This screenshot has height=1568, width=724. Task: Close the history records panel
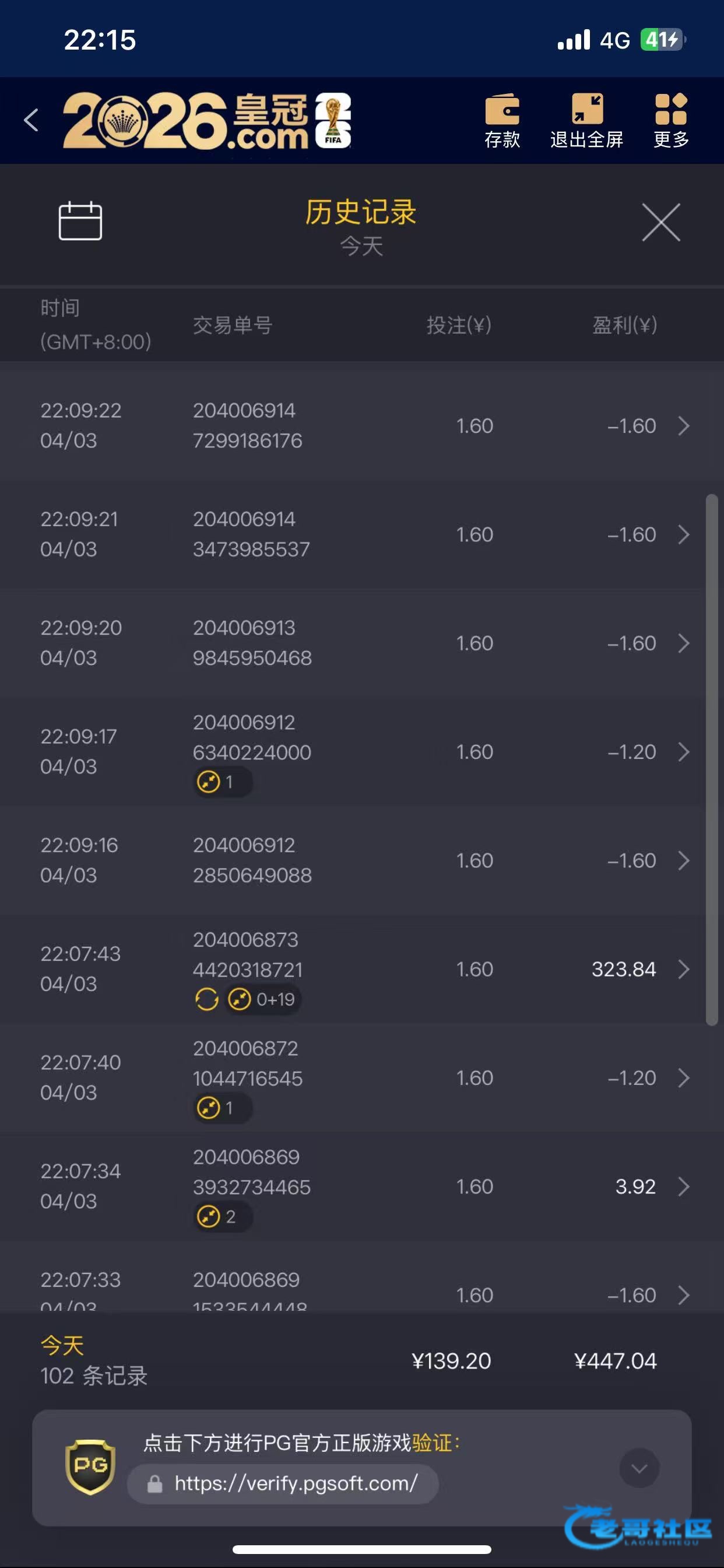pos(660,223)
